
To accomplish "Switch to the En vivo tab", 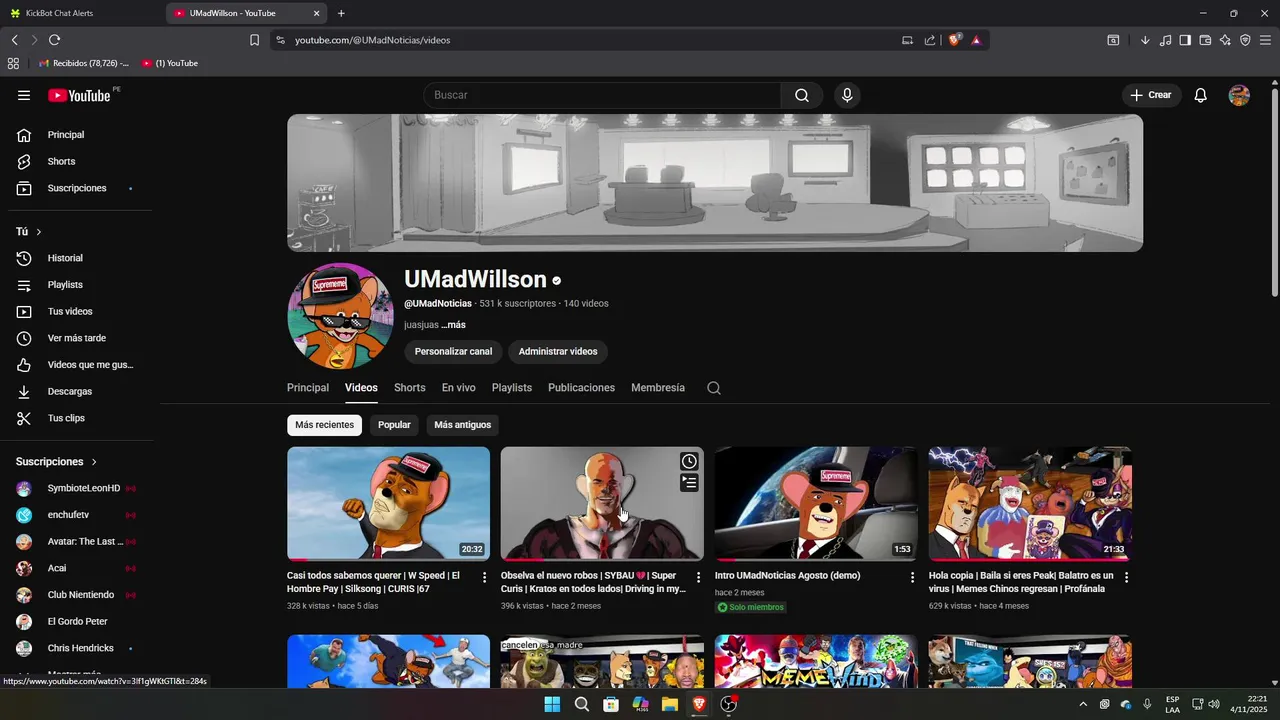I will 459,388.
